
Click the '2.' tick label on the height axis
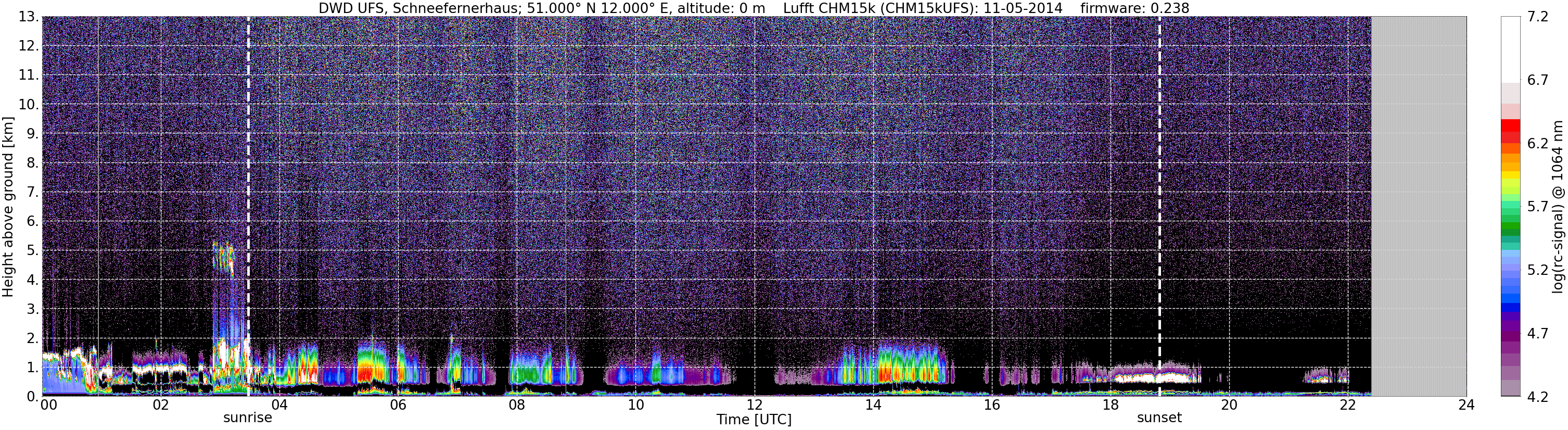(32, 339)
